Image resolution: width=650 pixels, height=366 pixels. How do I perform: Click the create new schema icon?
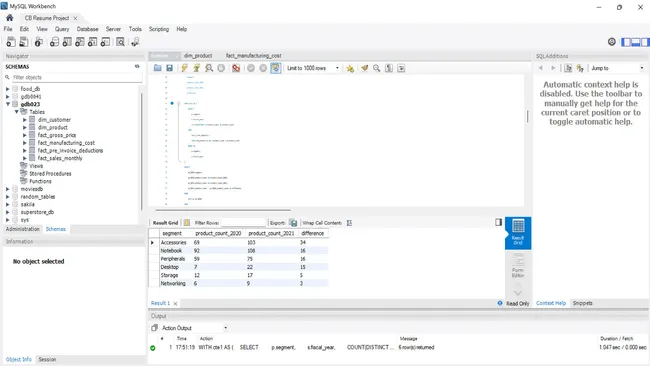(54, 42)
